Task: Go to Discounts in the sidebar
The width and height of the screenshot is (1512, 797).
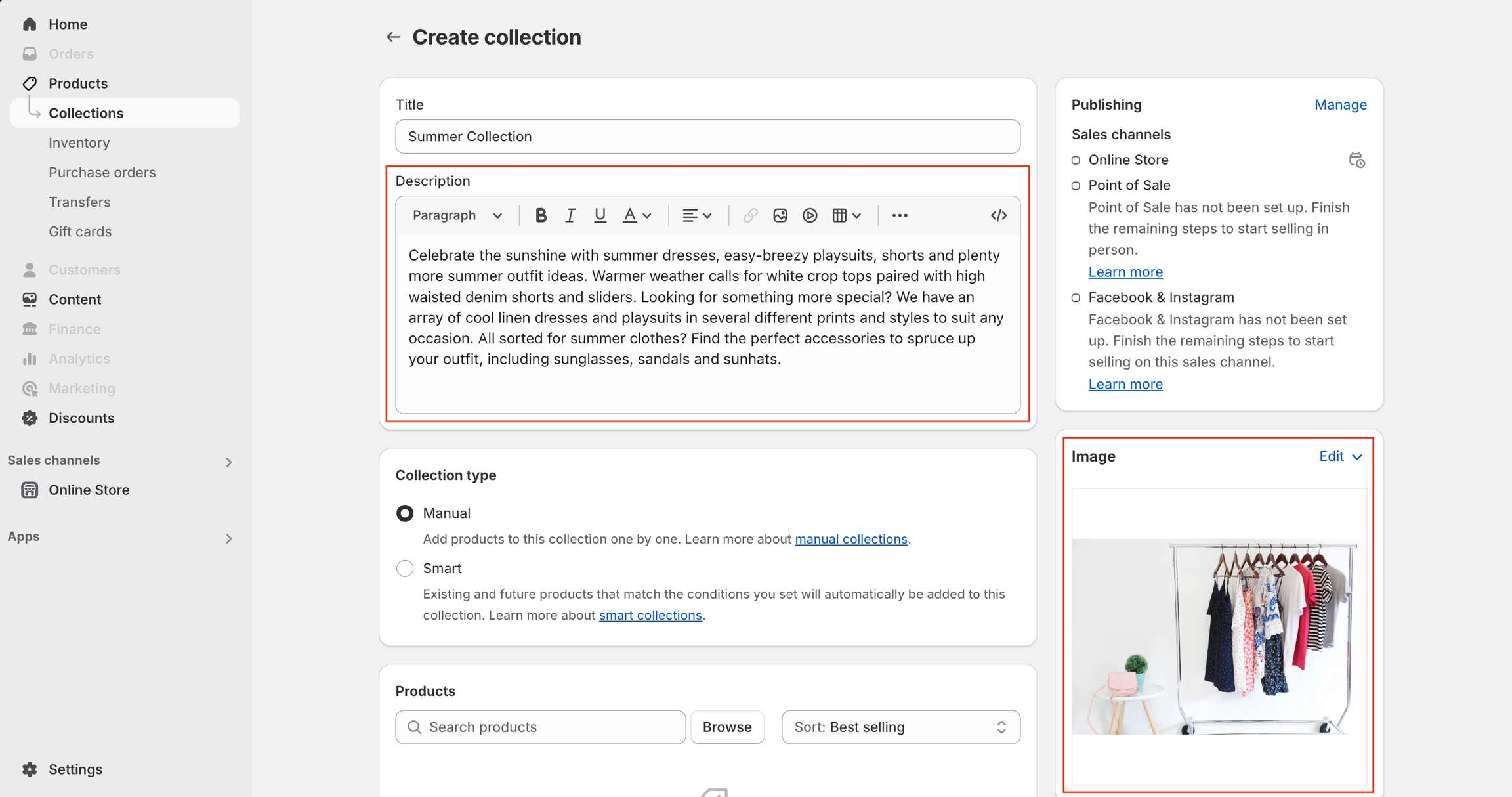Action: click(x=81, y=418)
